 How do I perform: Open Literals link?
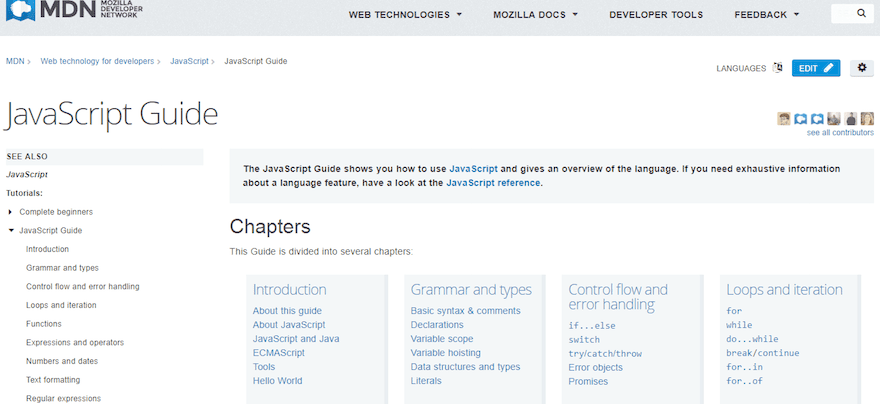click(425, 381)
